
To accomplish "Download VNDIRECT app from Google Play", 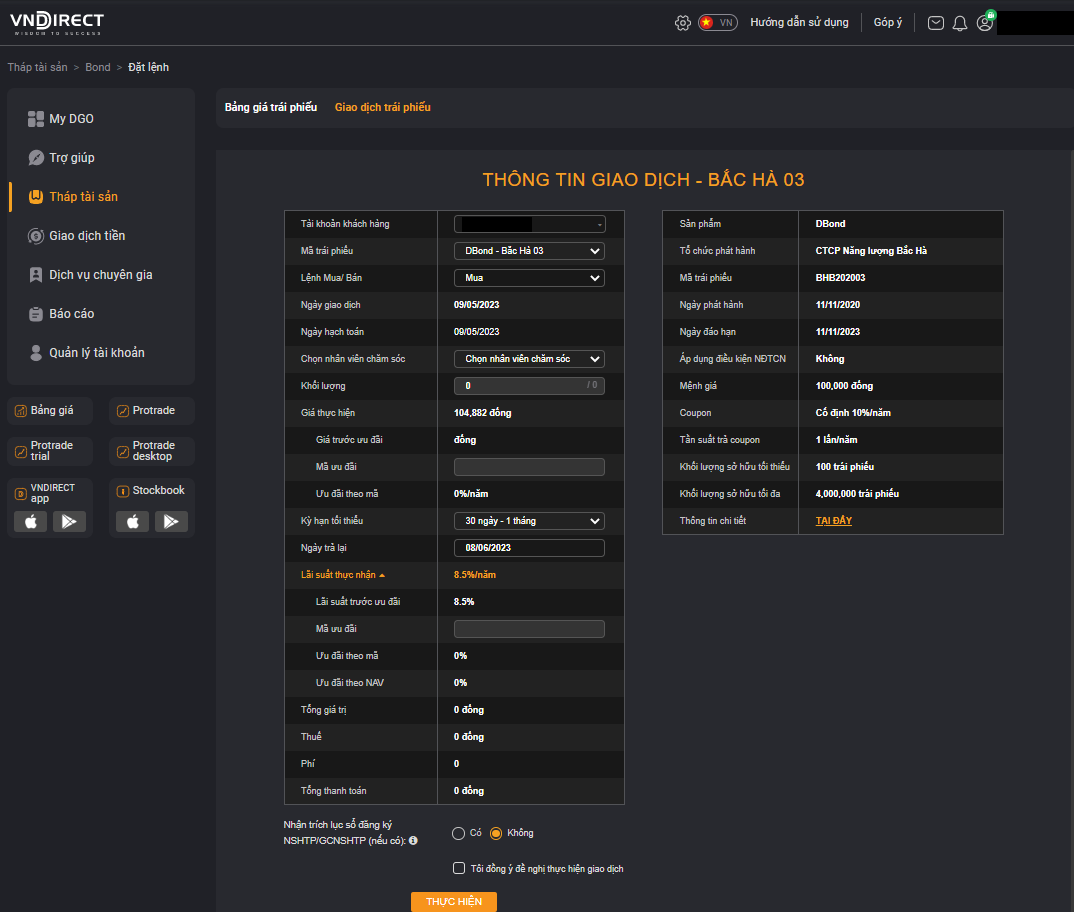I will 69,522.
